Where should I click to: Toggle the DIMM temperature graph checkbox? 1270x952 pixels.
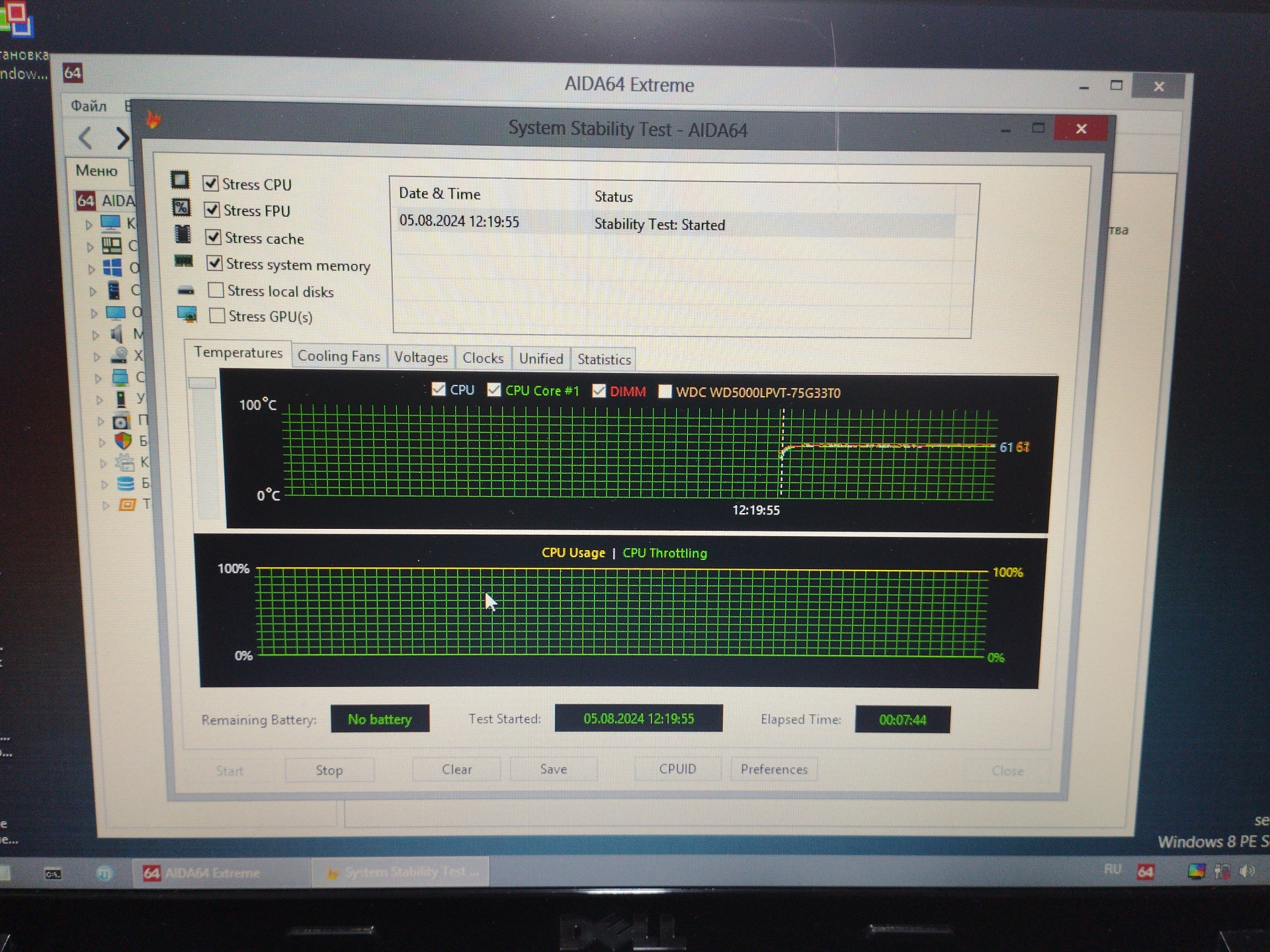coord(599,391)
